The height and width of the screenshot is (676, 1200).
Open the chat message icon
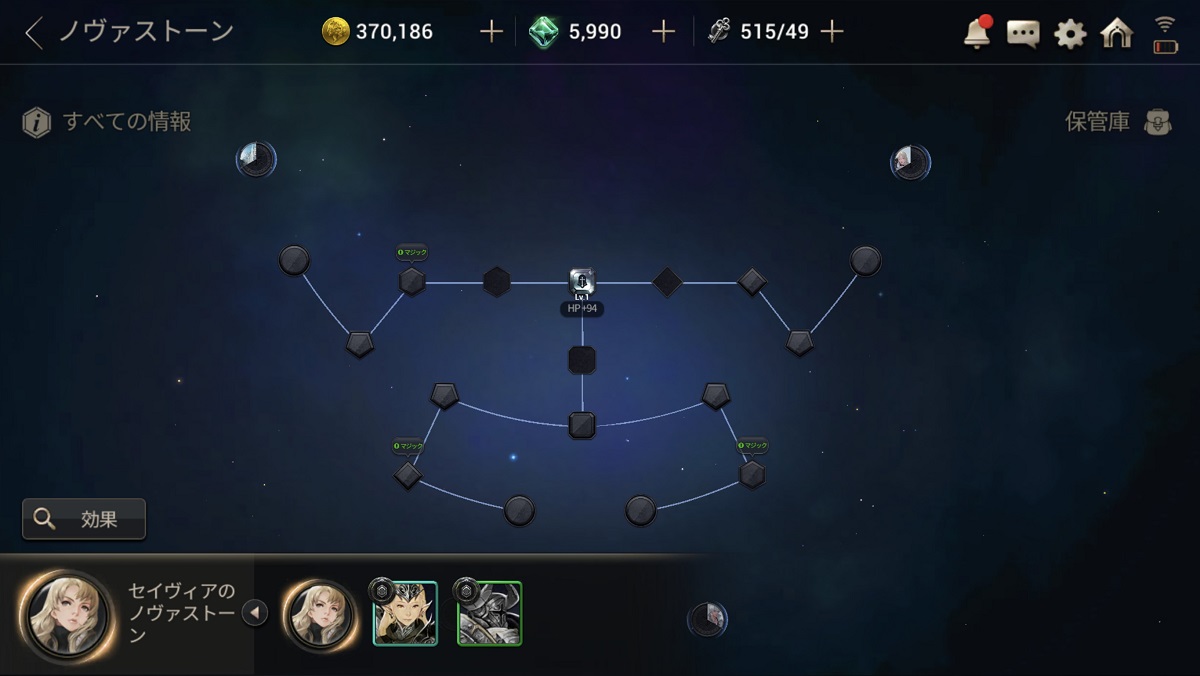tap(1023, 34)
